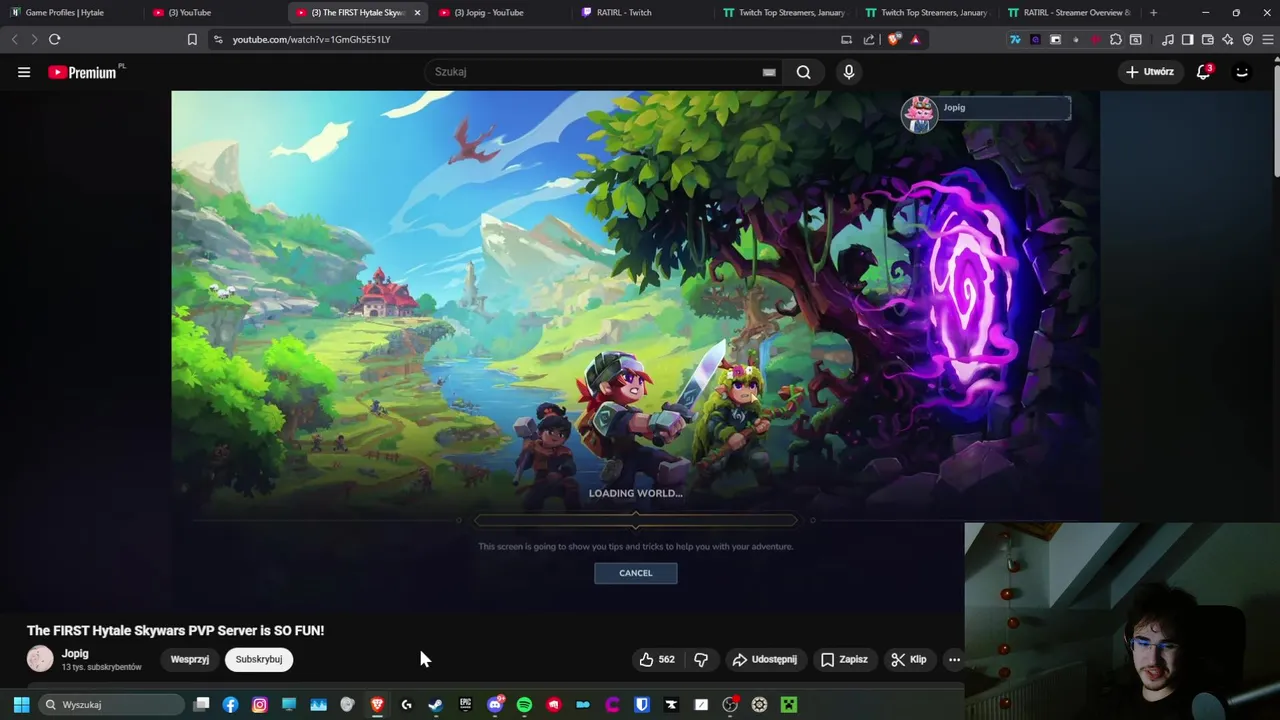Image resolution: width=1280 pixels, height=720 pixels.
Task: Toggle the browser sidebar panel icon
Action: pos(1188,39)
